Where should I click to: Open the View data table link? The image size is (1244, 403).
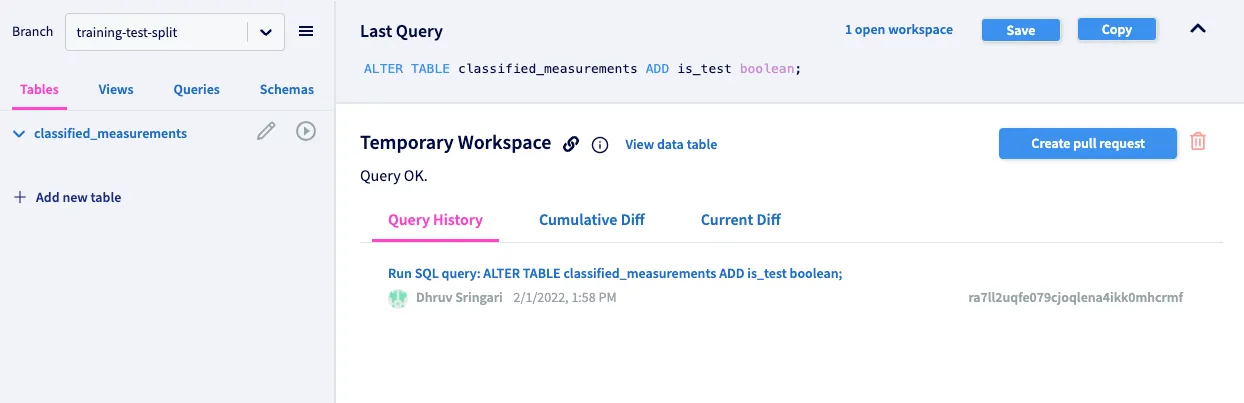(x=671, y=144)
